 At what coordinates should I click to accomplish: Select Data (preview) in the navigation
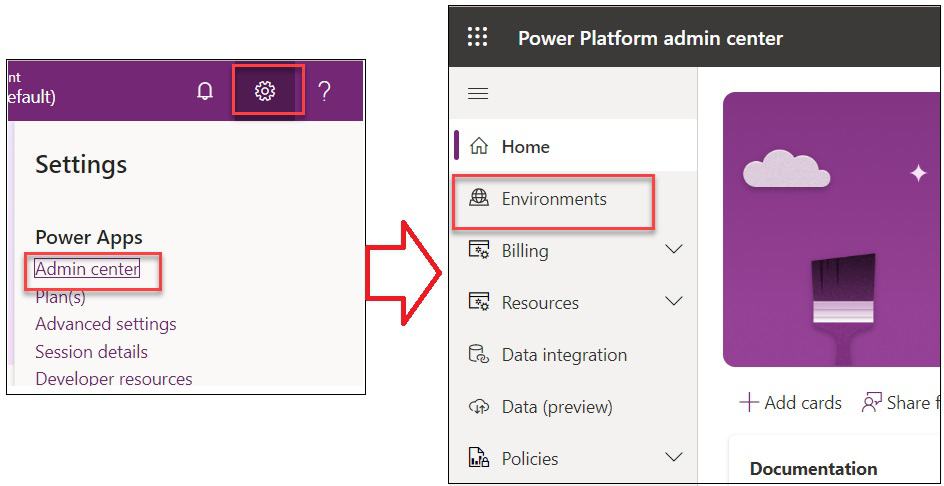coord(575,407)
